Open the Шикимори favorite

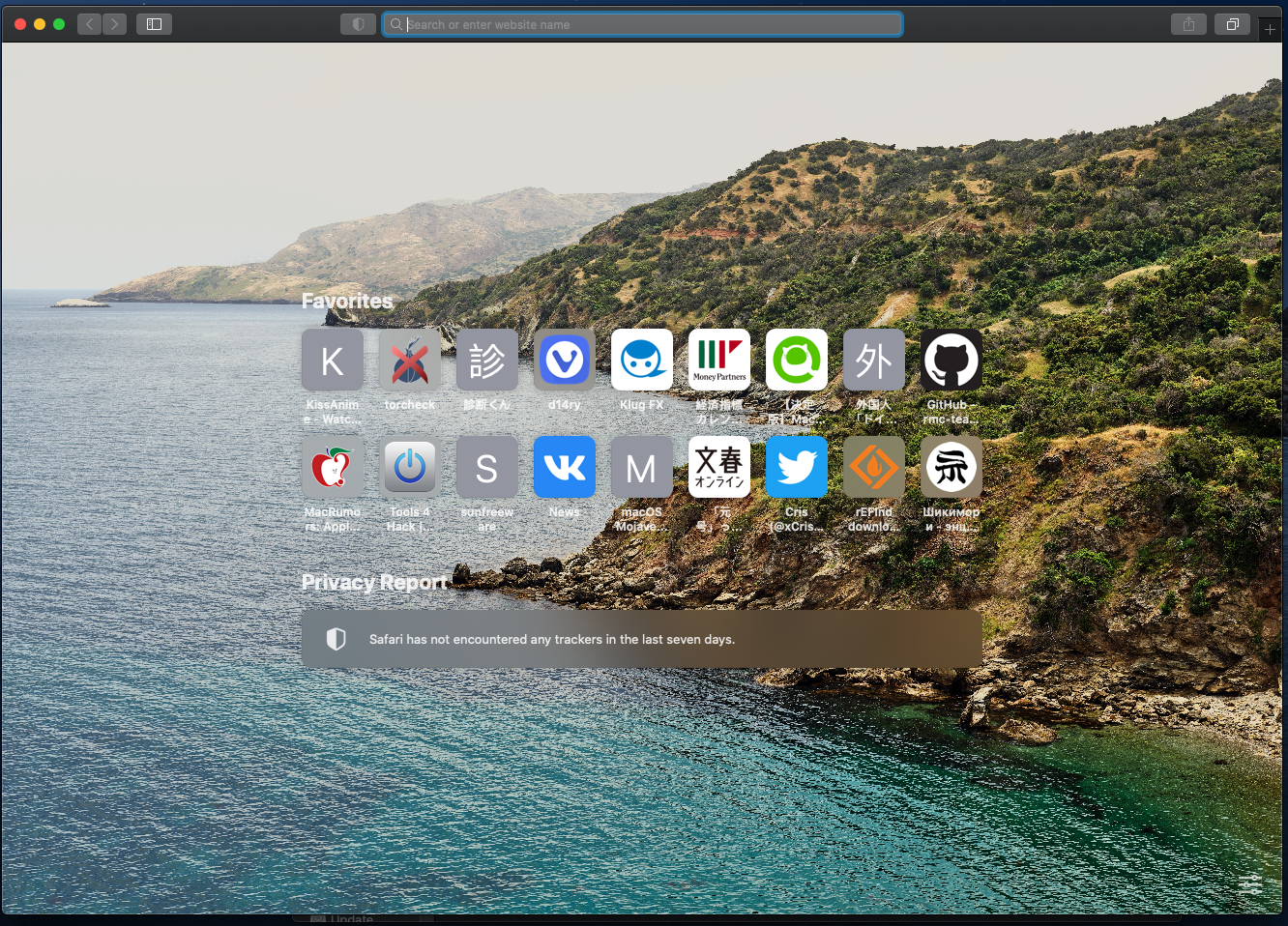pyautogui.click(x=951, y=467)
